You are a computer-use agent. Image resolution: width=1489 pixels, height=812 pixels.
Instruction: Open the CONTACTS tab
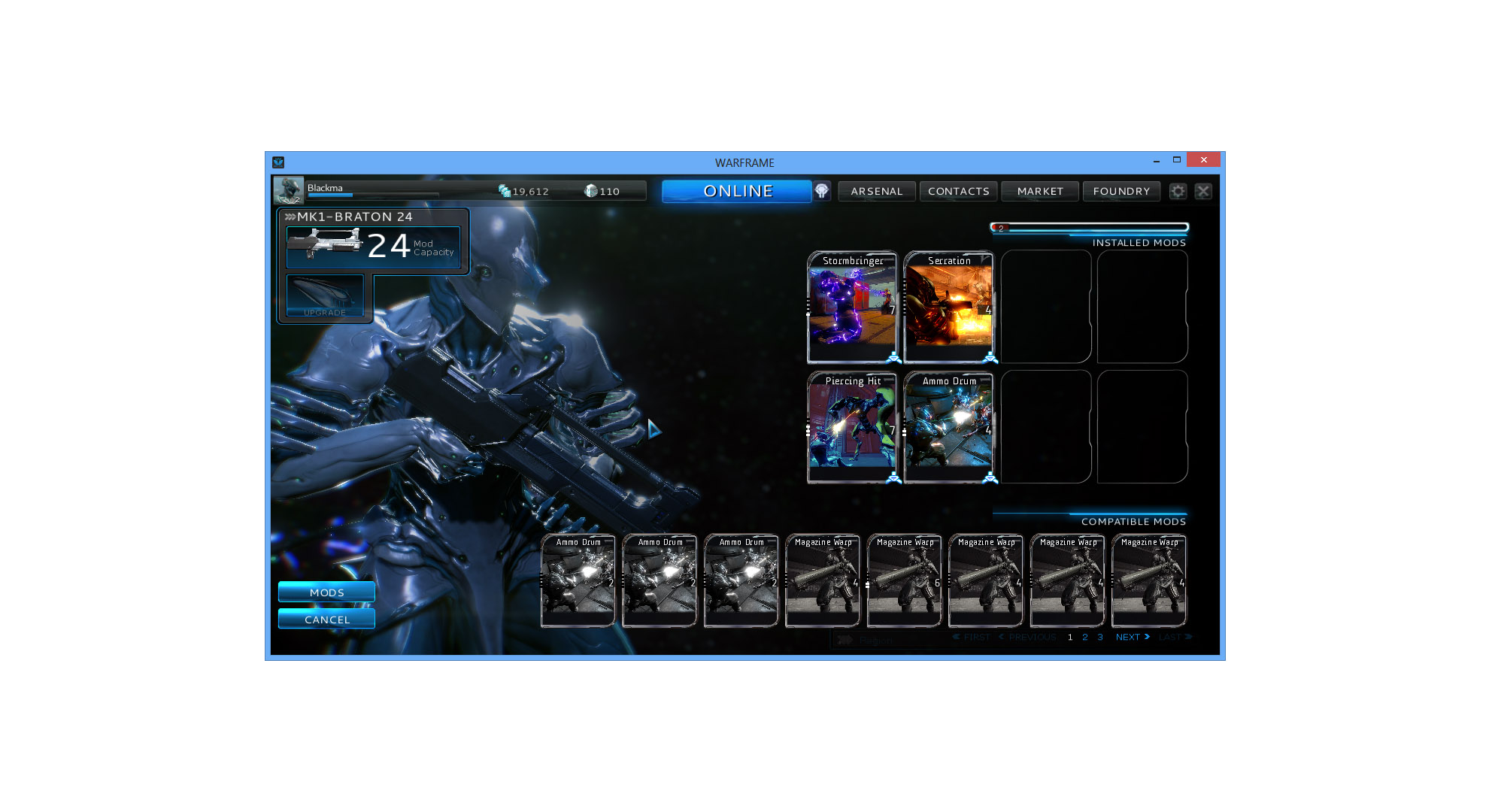958,191
